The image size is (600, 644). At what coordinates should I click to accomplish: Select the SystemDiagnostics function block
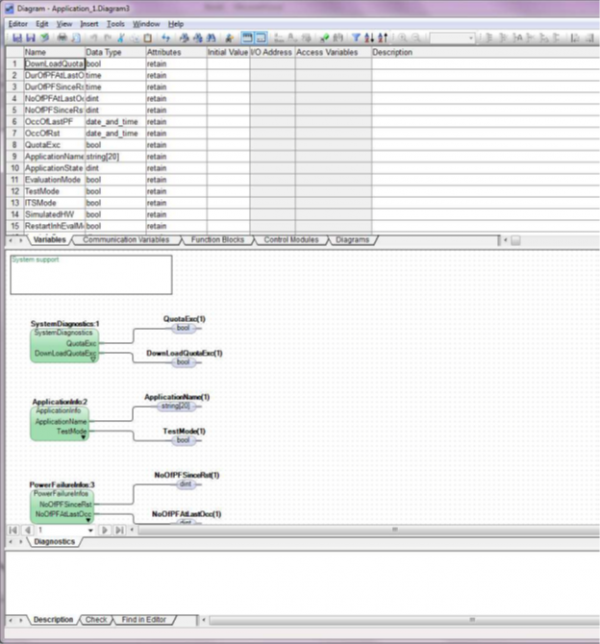(x=63, y=343)
